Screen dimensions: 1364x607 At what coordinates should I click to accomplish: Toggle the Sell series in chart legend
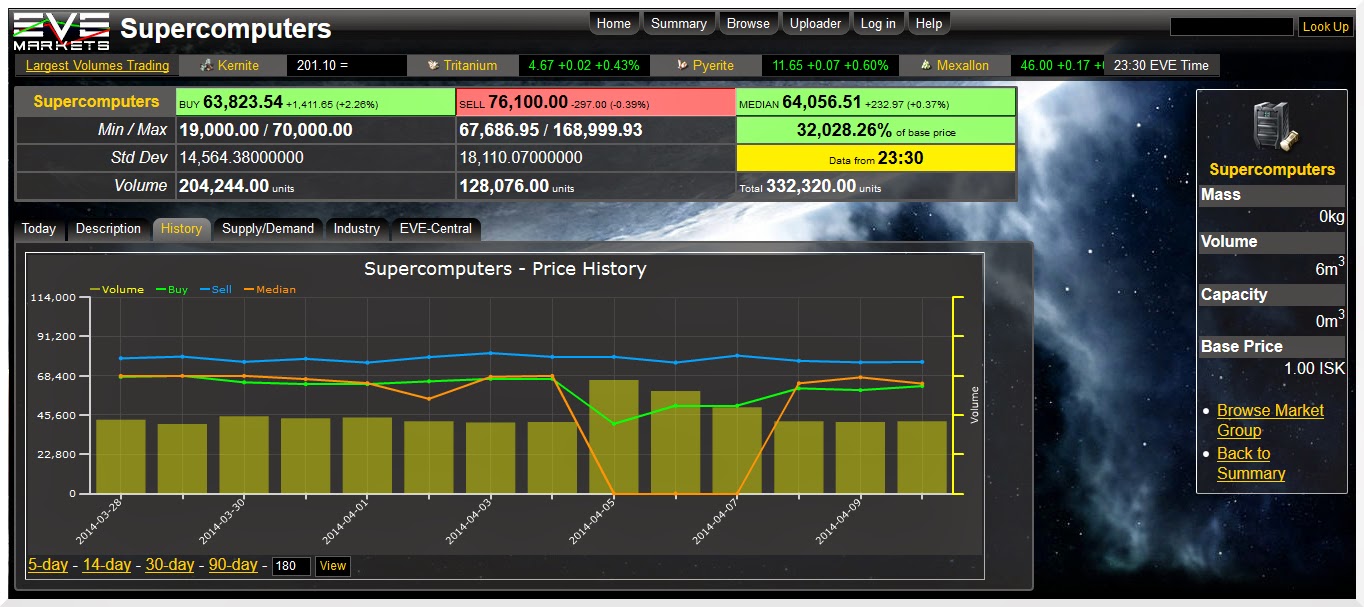point(214,290)
